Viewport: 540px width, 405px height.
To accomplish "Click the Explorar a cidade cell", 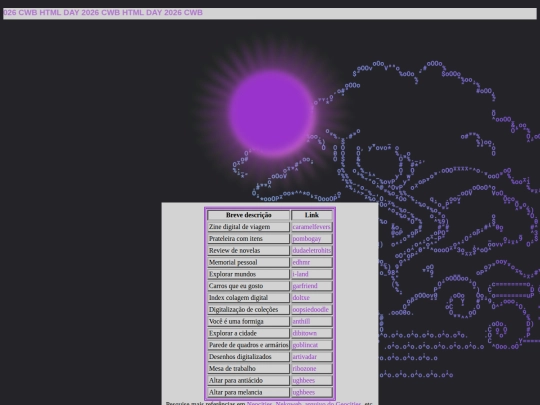I will click(248, 333).
